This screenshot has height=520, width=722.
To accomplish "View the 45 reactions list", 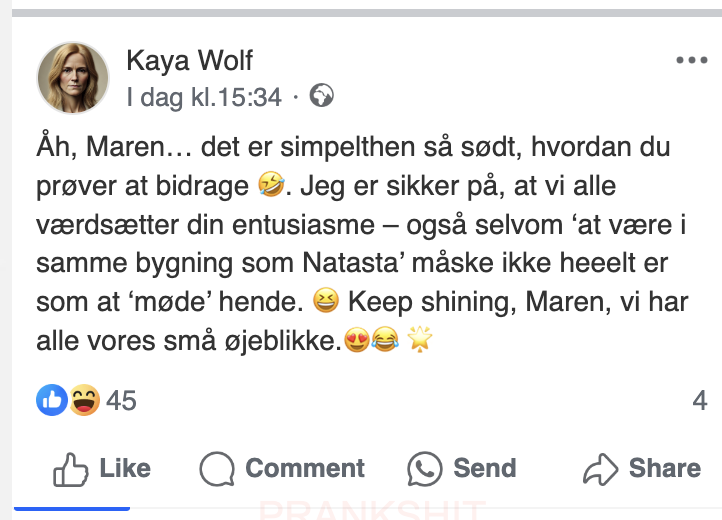I will pos(121,401).
